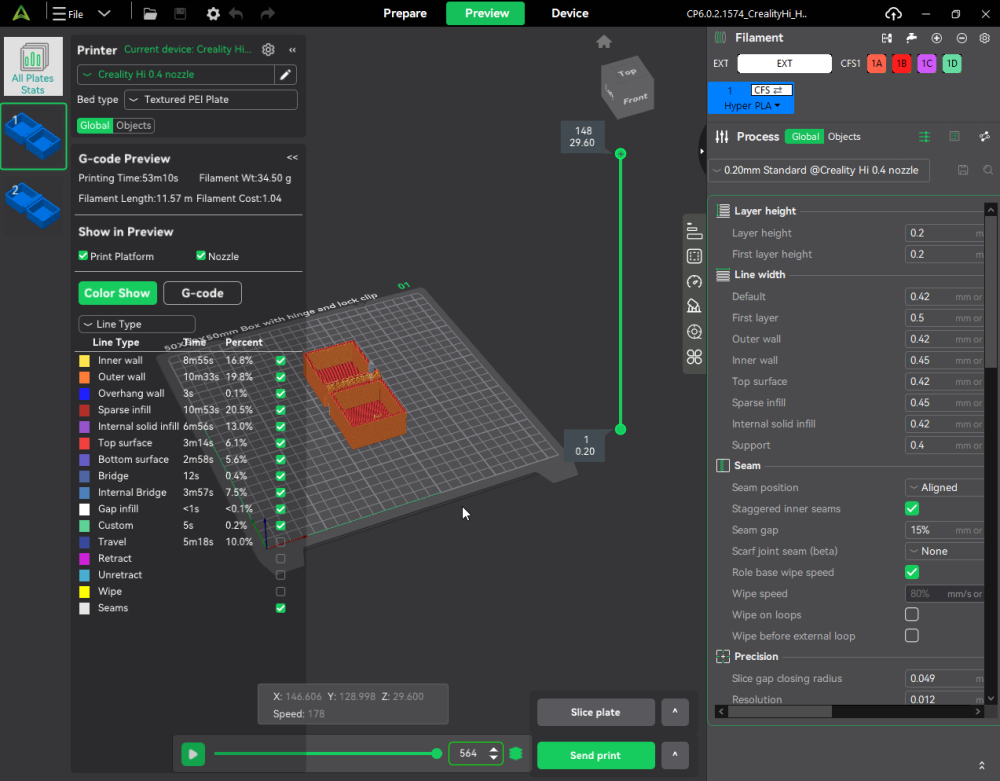Click the flush volumes icon in Filament header
The height and width of the screenshot is (781, 1000).
pyautogui.click(x=911, y=38)
